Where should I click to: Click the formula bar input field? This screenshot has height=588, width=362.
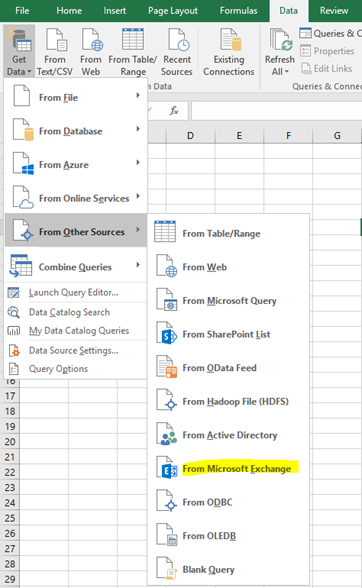276,111
